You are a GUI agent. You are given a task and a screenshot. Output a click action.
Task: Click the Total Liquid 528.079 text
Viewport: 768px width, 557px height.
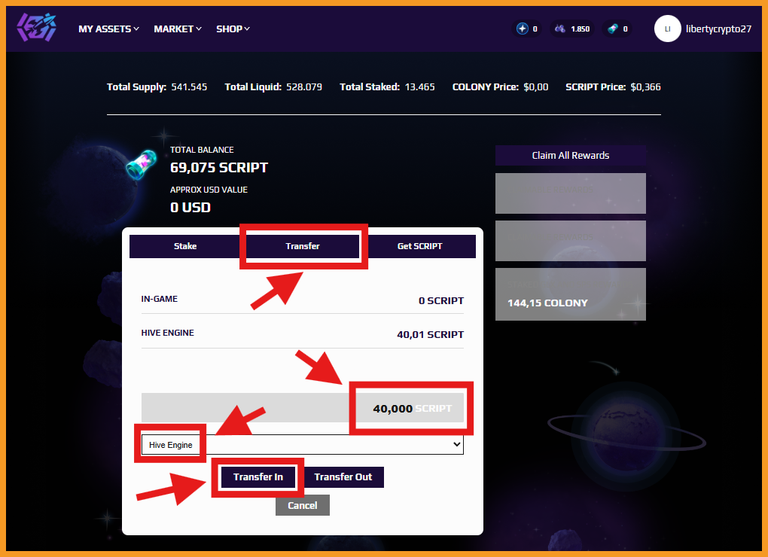coord(273,87)
